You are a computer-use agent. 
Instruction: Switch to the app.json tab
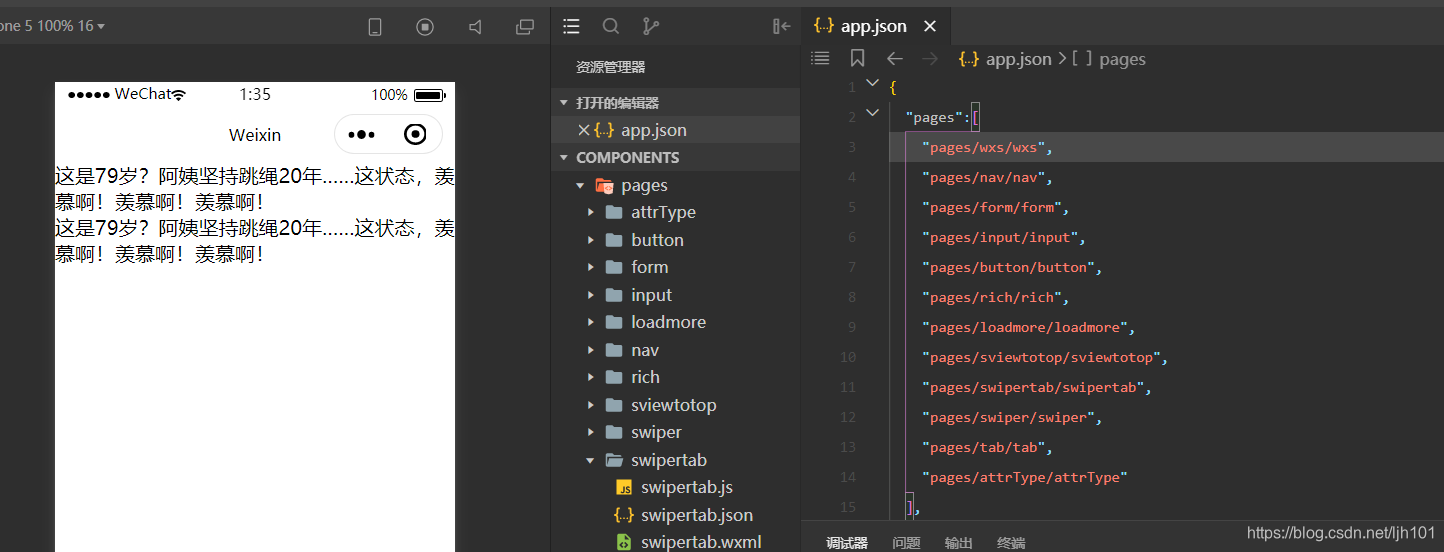pyautogui.click(x=875, y=27)
